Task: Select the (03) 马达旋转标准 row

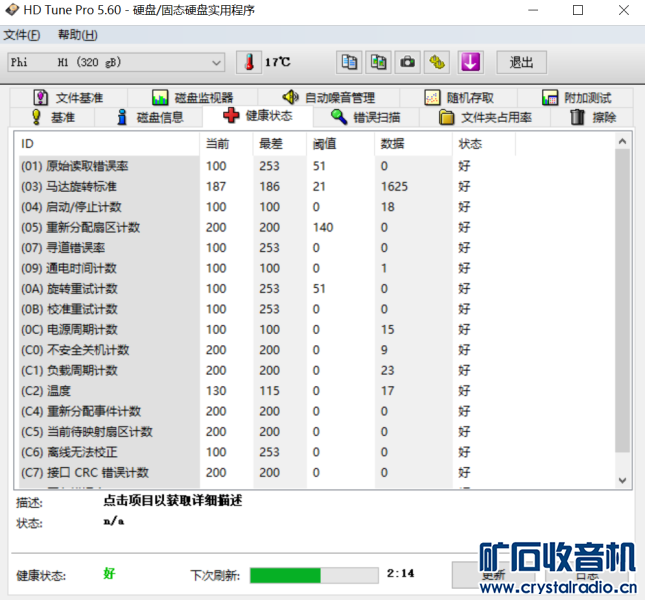Action: coord(316,187)
